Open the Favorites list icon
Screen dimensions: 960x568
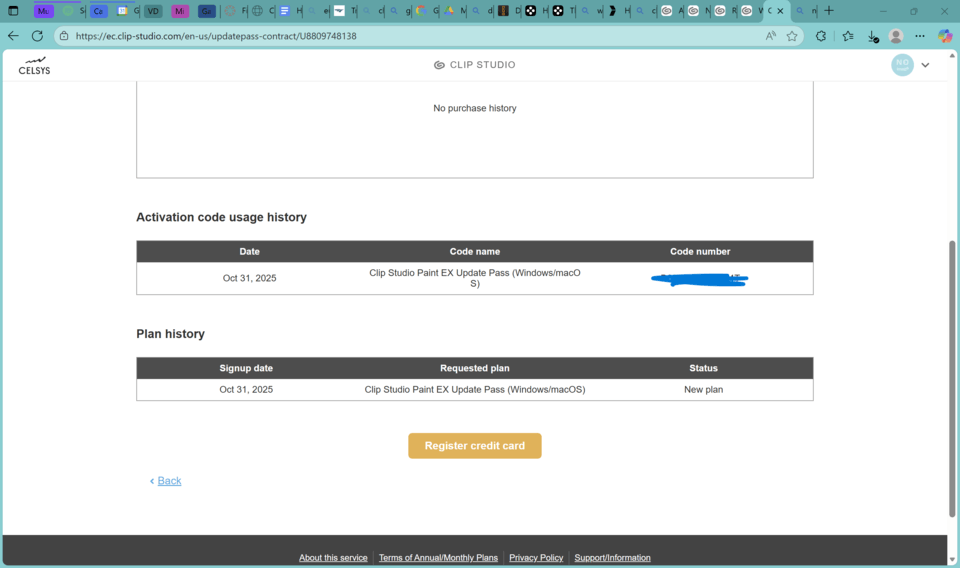(x=848, y=36)
